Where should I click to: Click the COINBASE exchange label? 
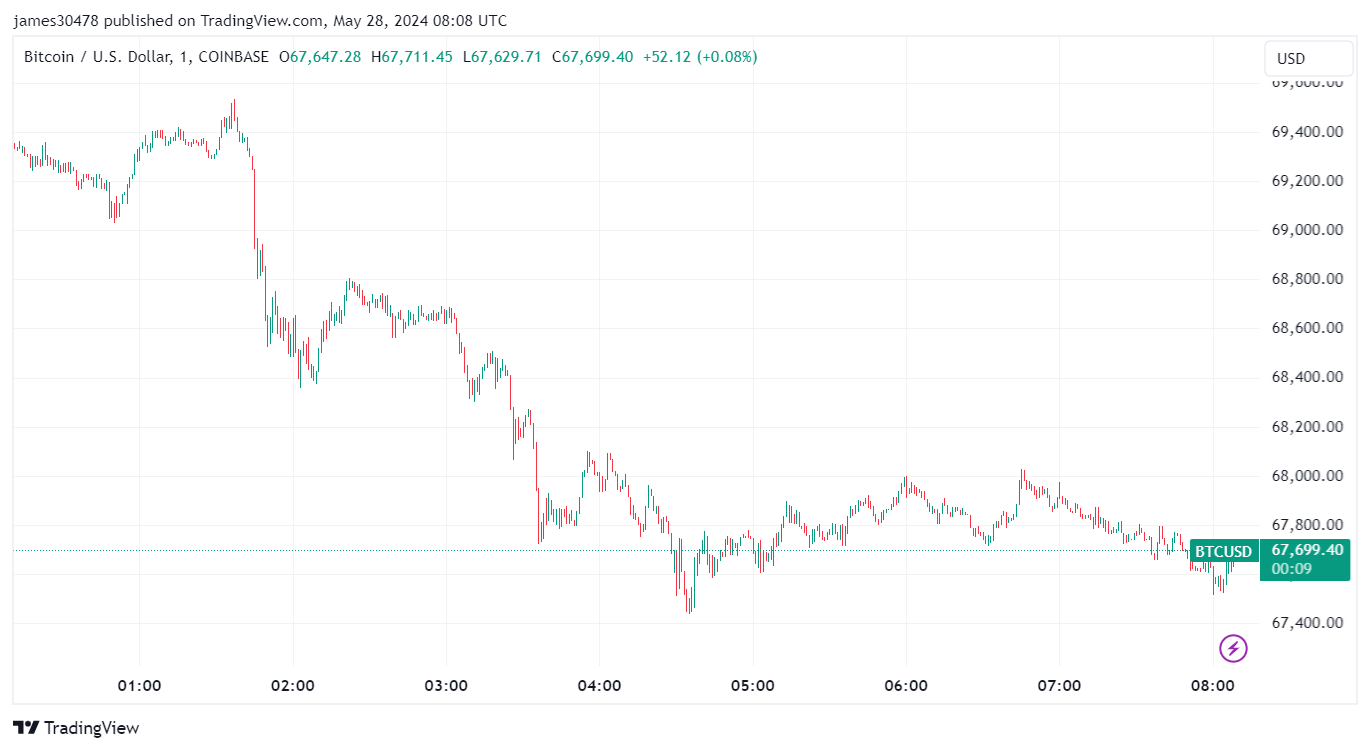233,57
